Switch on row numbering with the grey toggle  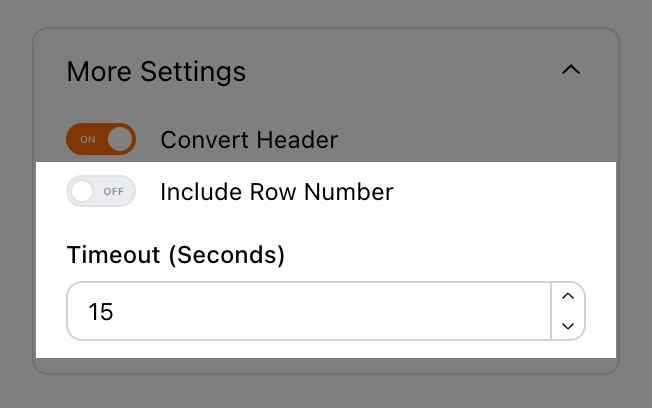(x=101, y=191)
